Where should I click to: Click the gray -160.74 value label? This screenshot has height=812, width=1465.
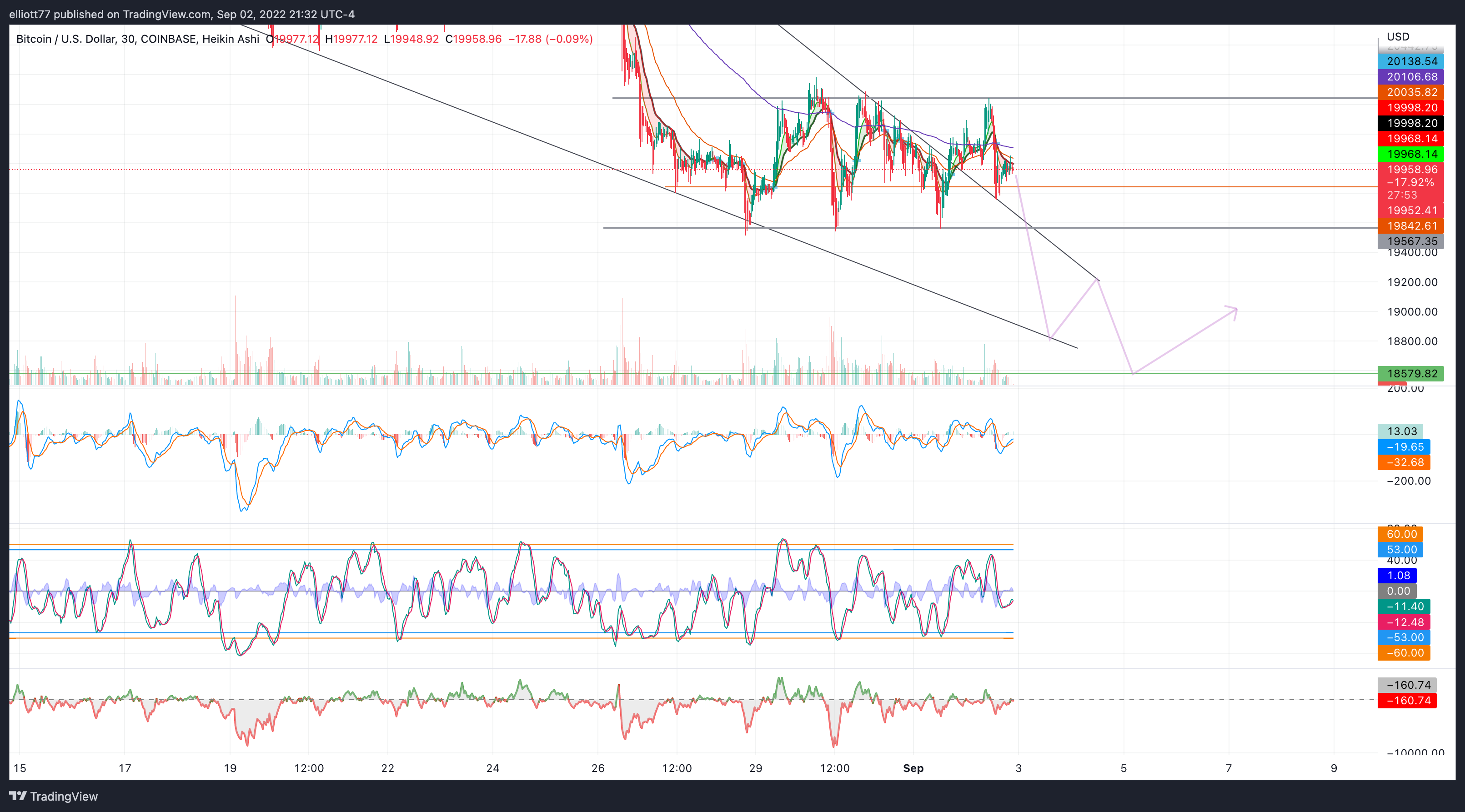(1407, 685)
